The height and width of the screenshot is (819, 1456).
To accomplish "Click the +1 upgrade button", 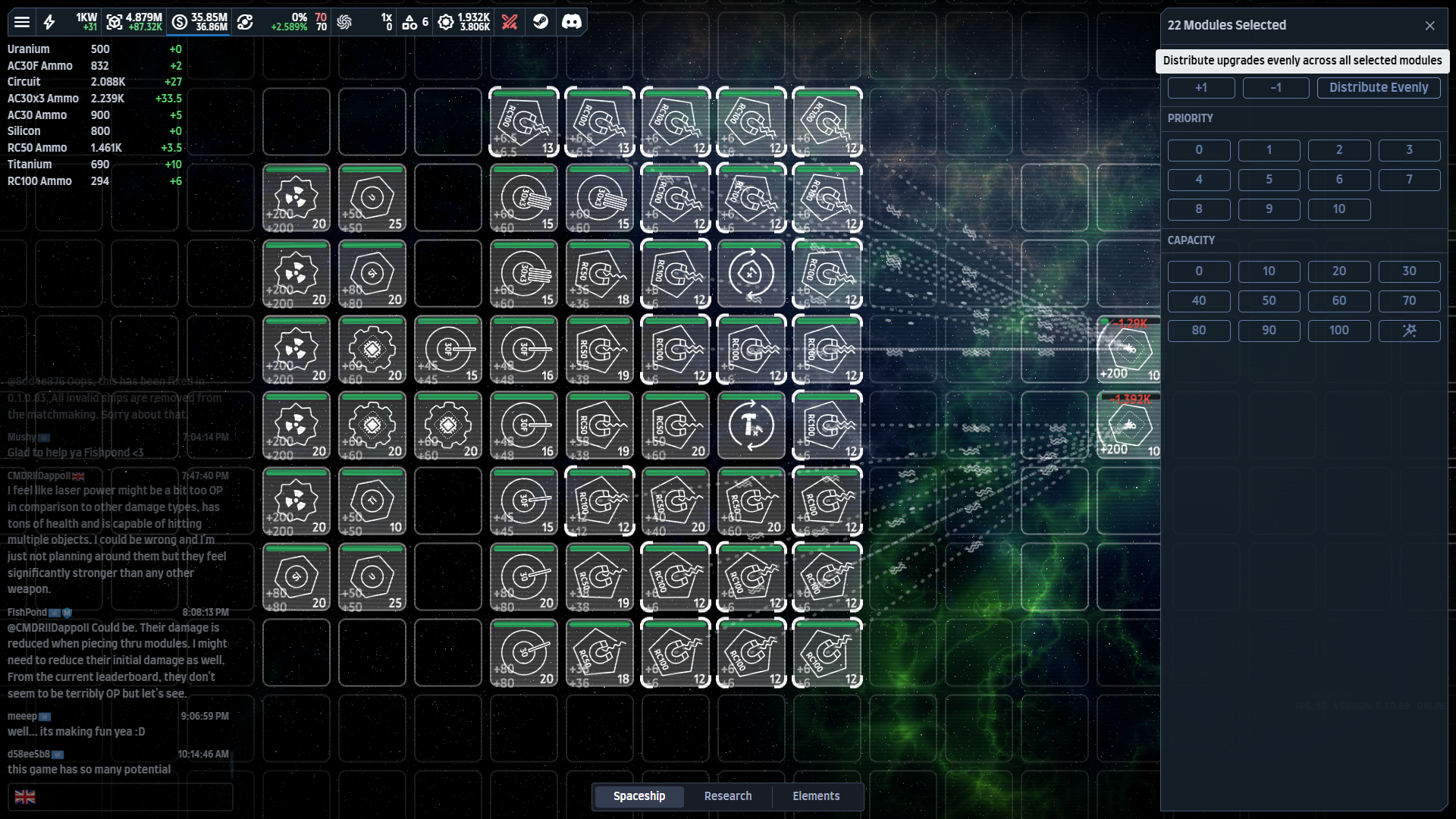I will 1201,88.
